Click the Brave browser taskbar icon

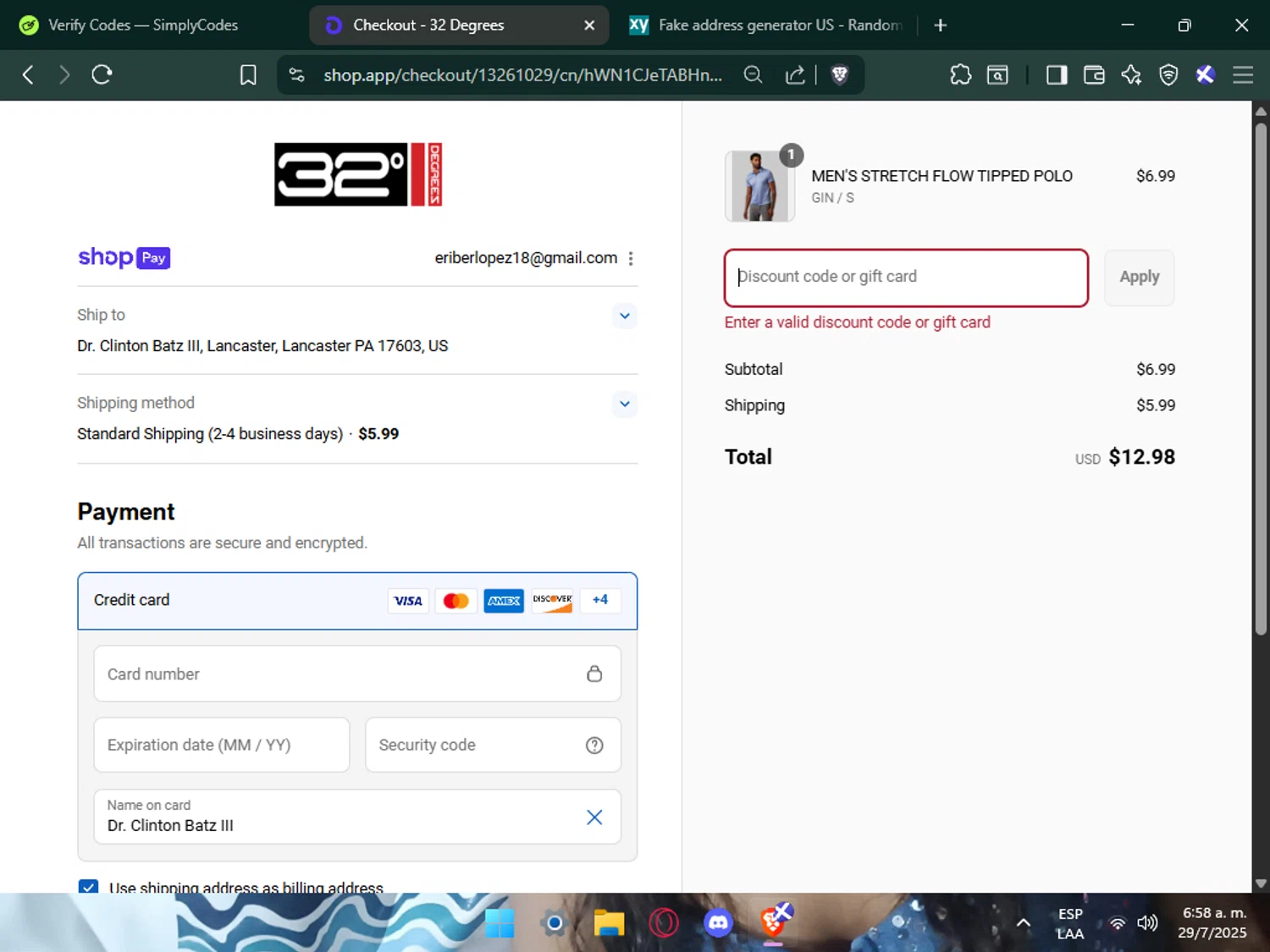(x=774, y=922)
